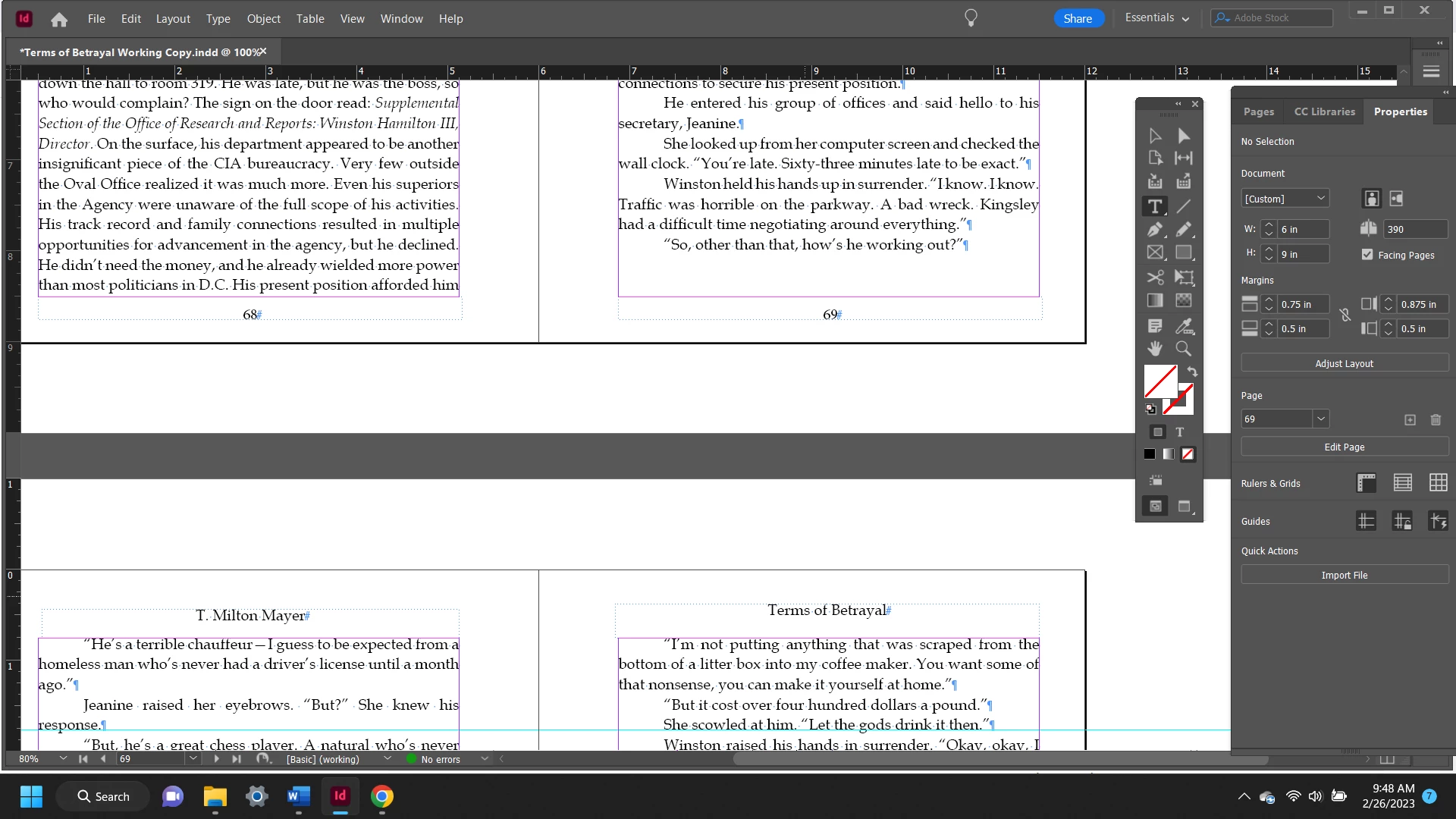Toggle the margins link chain icon

tap(1345, 315)
